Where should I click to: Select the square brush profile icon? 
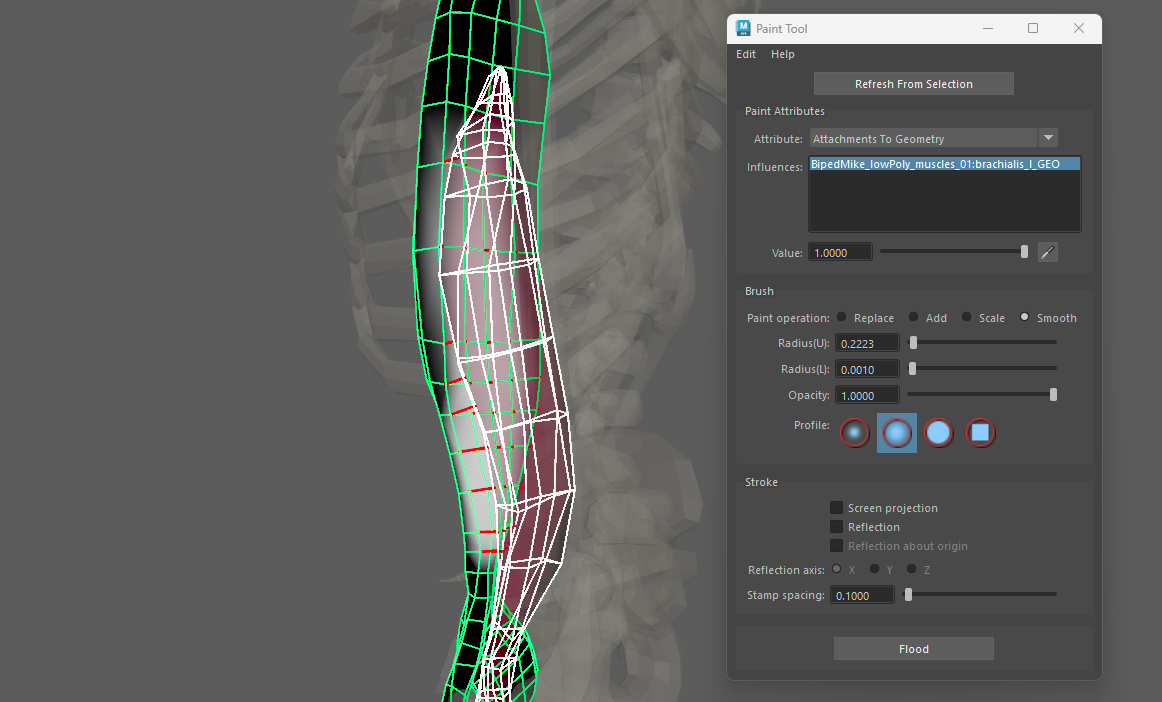pyautogui.click(x=981, y=433)
